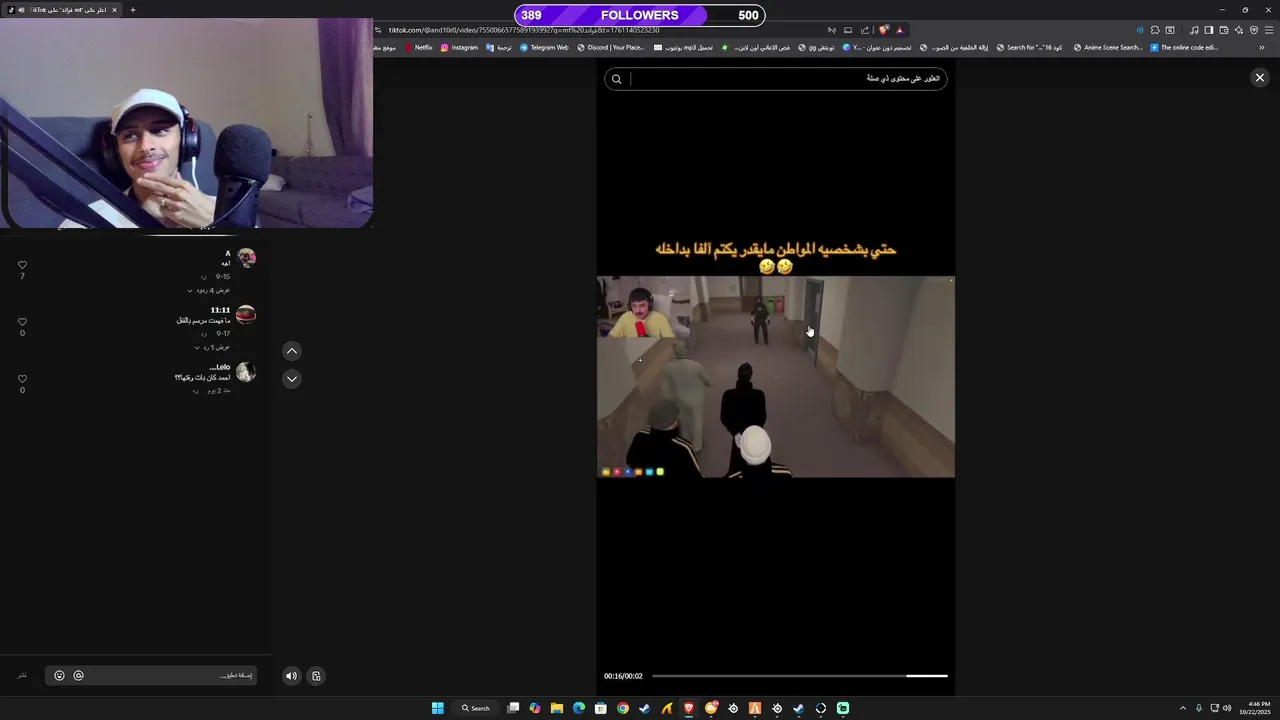Open Microsoft Store from the taskbar
The width and height of the screenshot is (1280, 720).
[x=601, y=708]
